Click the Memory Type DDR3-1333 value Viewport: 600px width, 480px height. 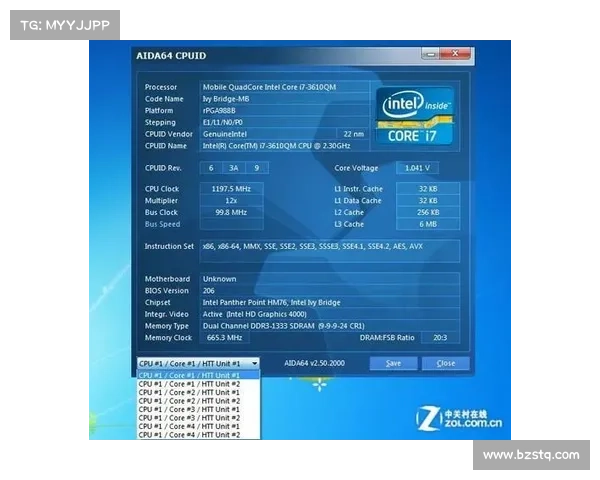coord(329,326)
